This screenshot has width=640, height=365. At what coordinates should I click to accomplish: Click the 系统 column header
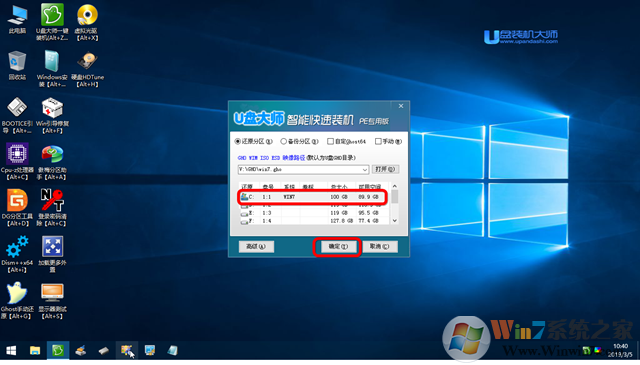(x=289, y=187)
